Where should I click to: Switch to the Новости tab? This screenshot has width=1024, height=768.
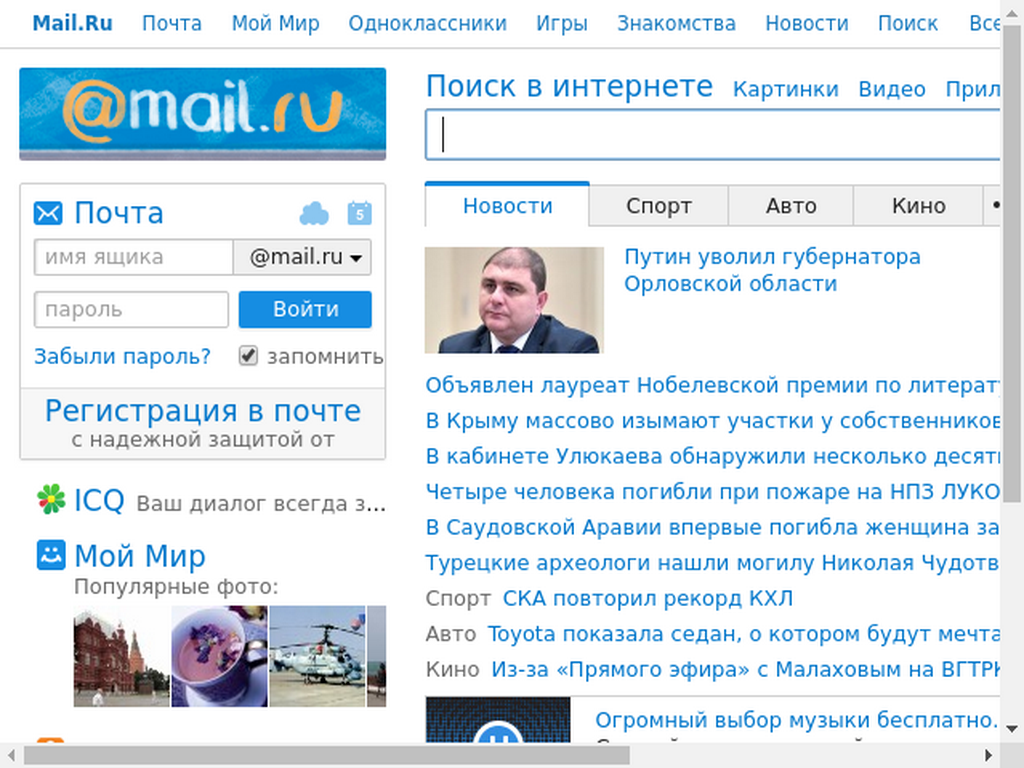[x=507, y=206]
